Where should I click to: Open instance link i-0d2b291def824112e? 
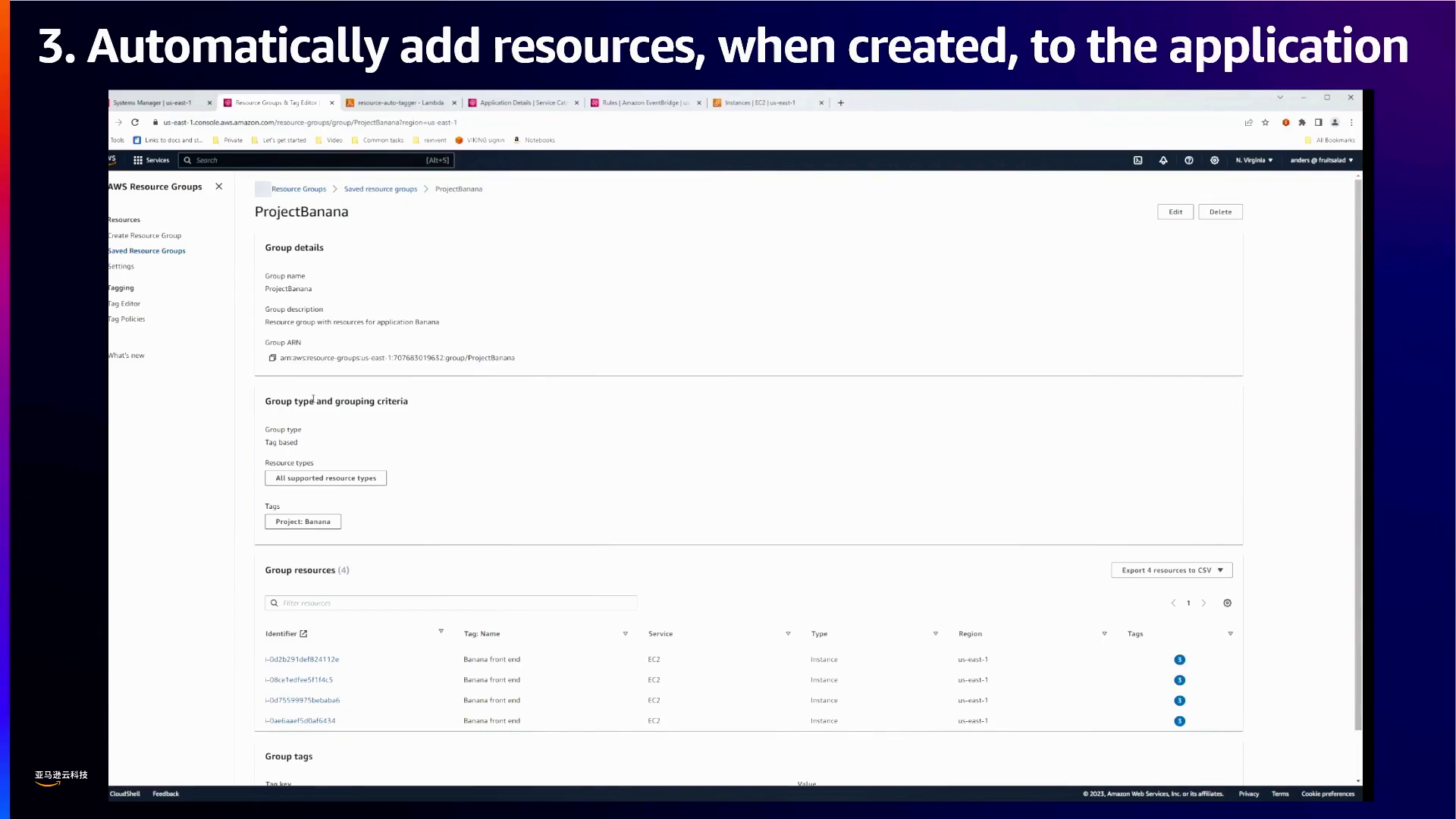[302, 660]
